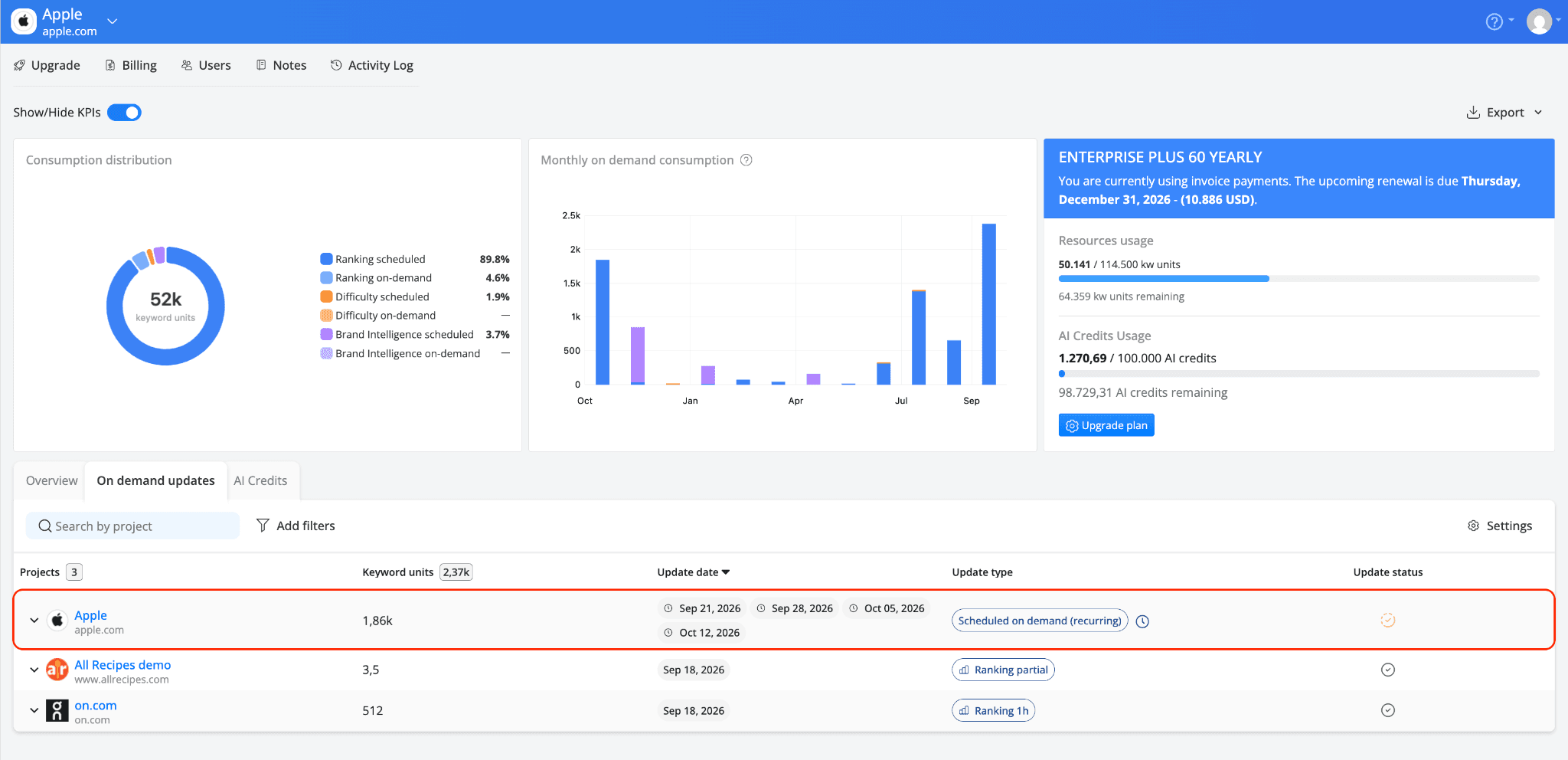Screen dimensions: 1568x760
Task: Click Difficulty on-demand legend swatch
Action: pyautogui.click(x=326, y=316)
